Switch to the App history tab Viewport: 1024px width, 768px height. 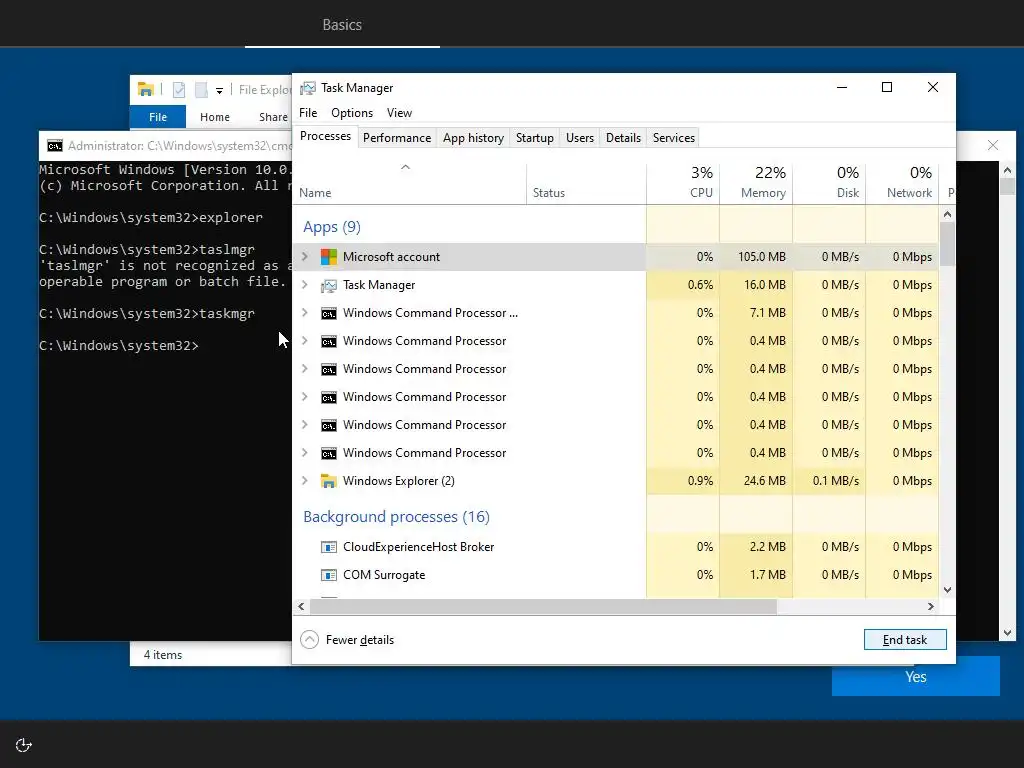tap(473, 138)
